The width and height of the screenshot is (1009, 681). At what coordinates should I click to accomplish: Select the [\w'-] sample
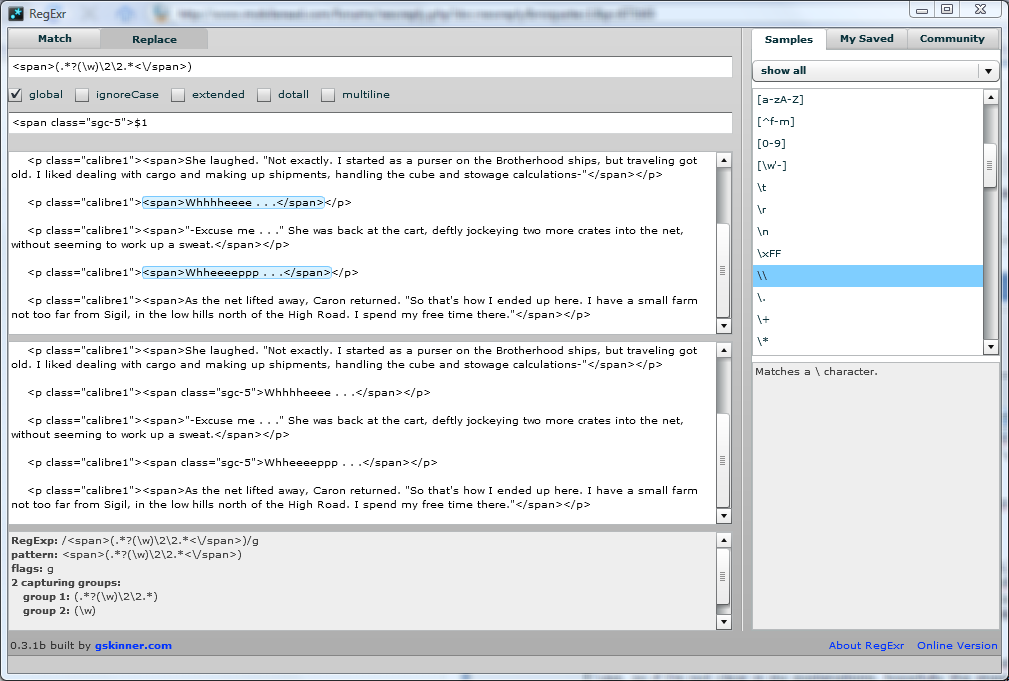point(867,165)
